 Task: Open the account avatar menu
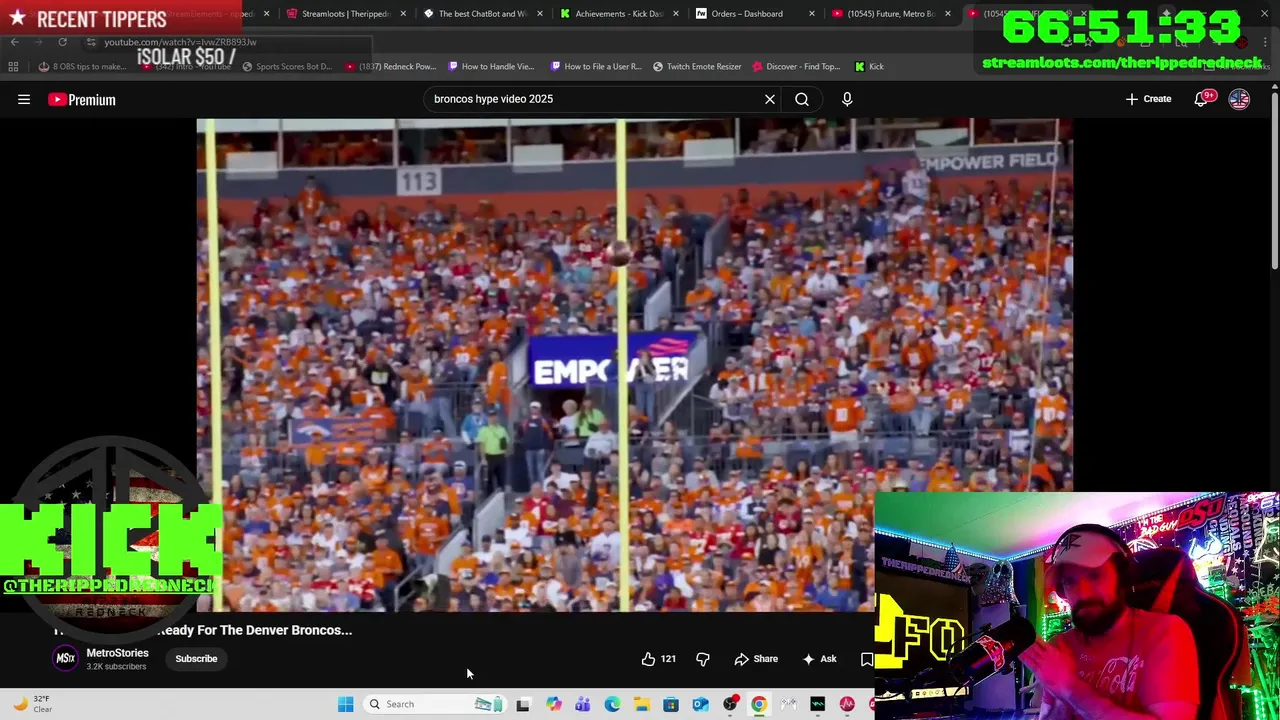(1239, 99)
